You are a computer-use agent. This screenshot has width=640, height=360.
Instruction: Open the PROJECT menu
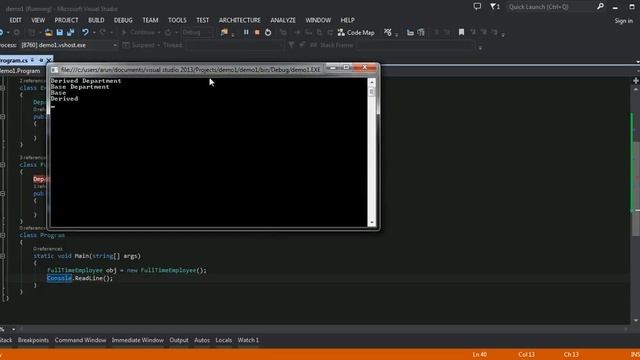click(x=66, y=20)
